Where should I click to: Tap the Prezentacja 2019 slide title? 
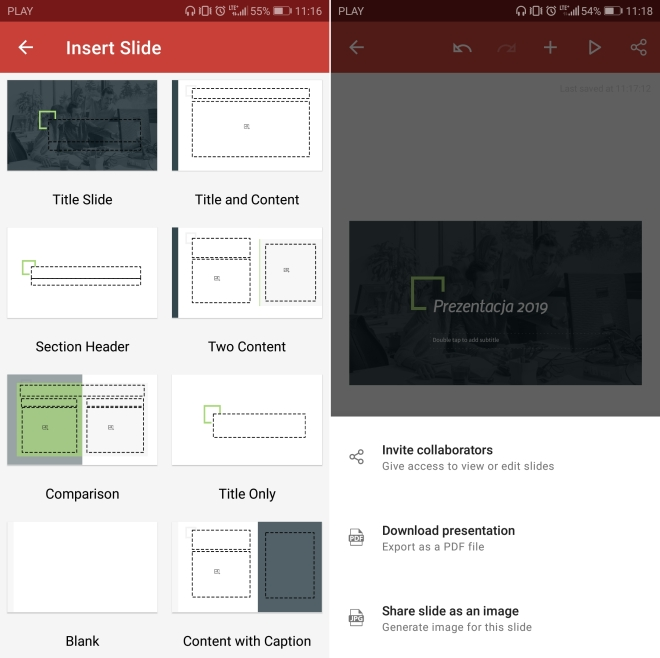(490, 307)
